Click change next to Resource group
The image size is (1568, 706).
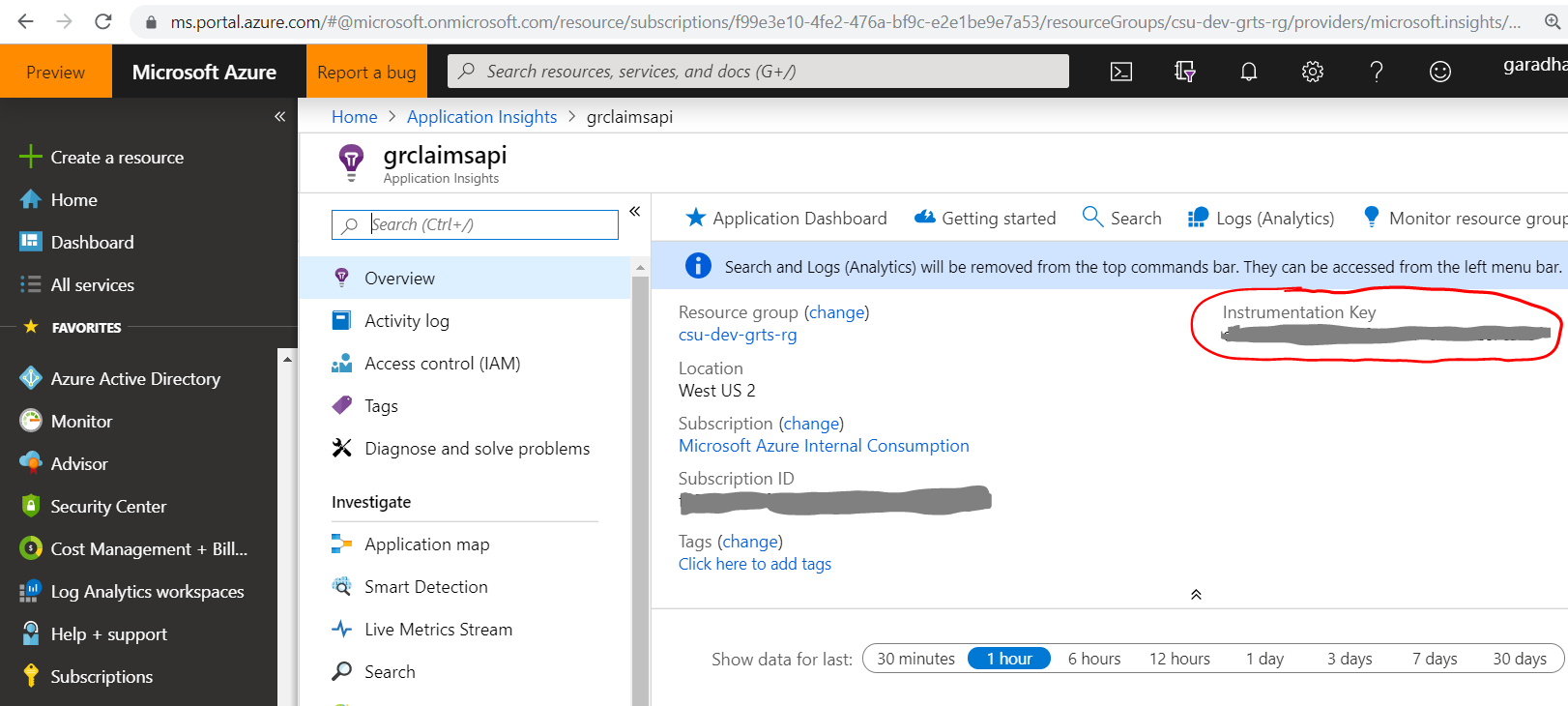(x=836, y=312)
